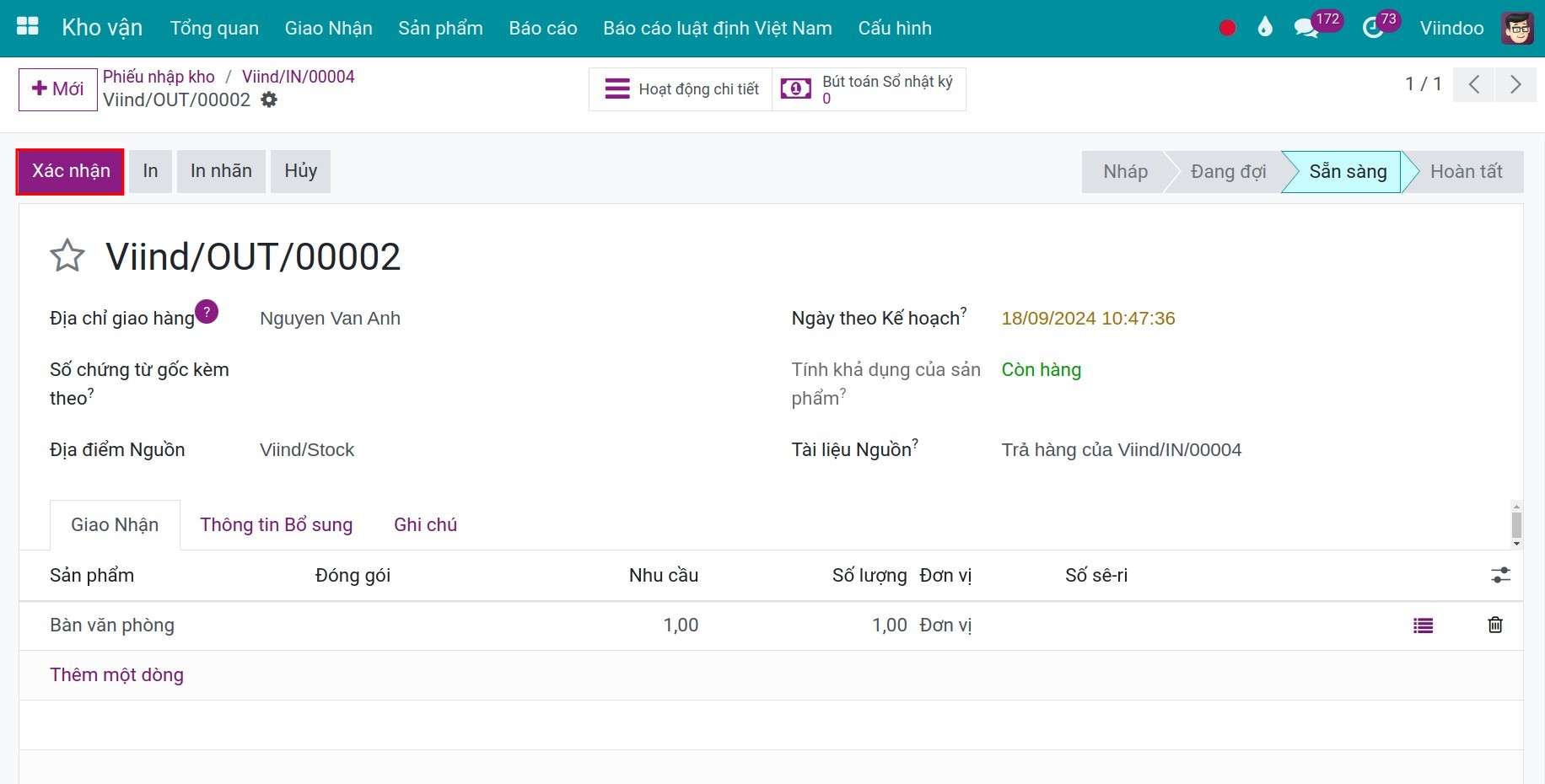Go to next record with right chevron
The height and width of the screenshot is (784, 1545).
coord(1515,84)
